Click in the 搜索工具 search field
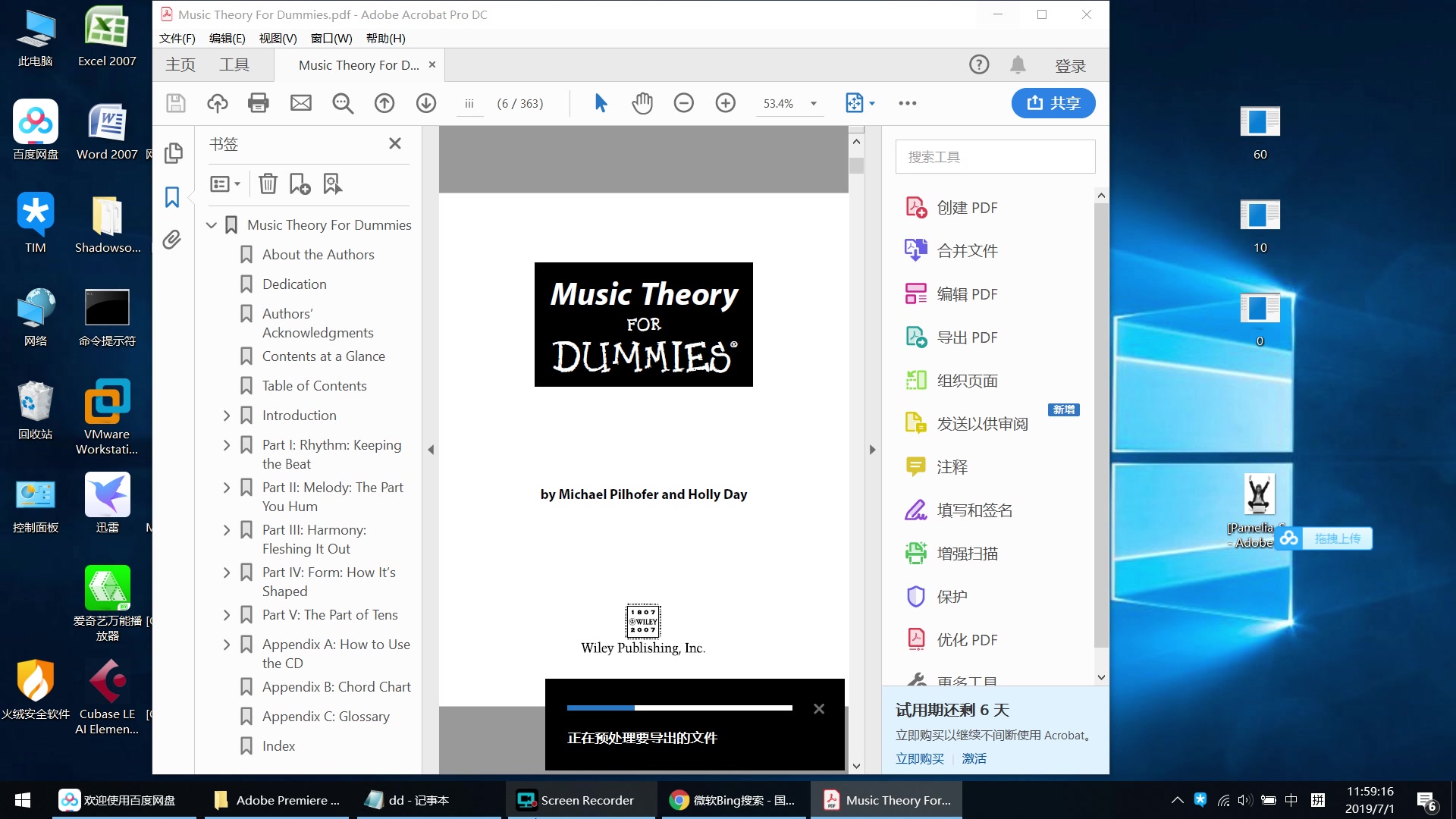Viewport: 1456px width, 819px height. (x=995, y=157)
